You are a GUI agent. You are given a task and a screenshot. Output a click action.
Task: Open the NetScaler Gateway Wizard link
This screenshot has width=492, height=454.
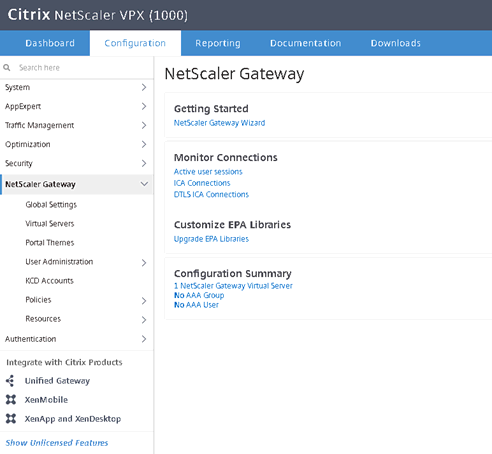[219, 123]
